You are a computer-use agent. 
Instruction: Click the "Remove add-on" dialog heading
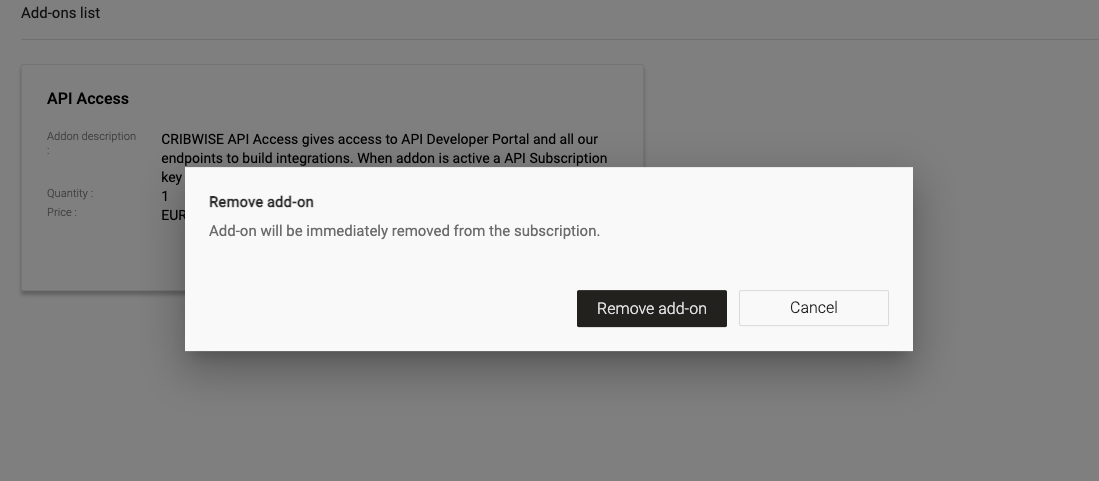(261, 202)
